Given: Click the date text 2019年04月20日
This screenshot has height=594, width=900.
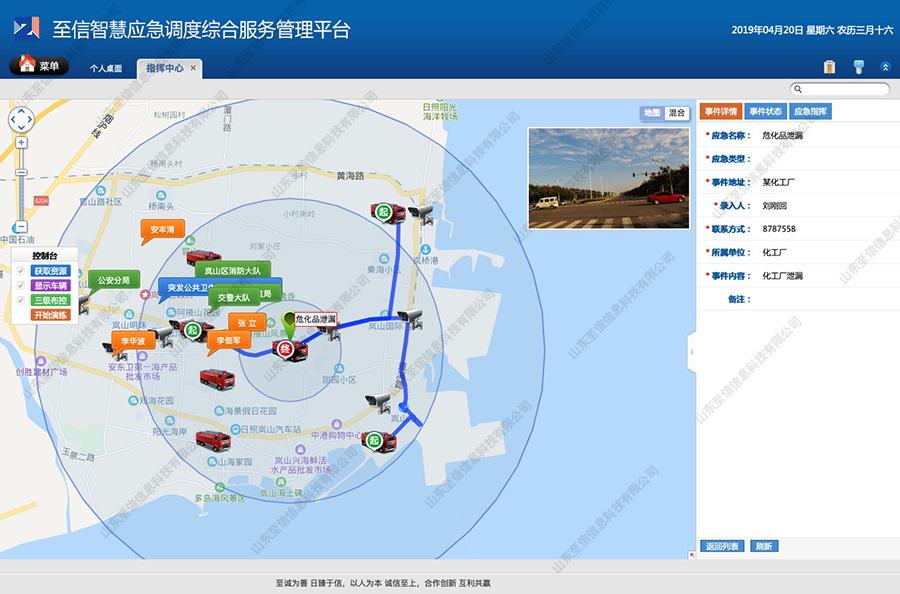Looking at the screenshot, I should point(767,30).
